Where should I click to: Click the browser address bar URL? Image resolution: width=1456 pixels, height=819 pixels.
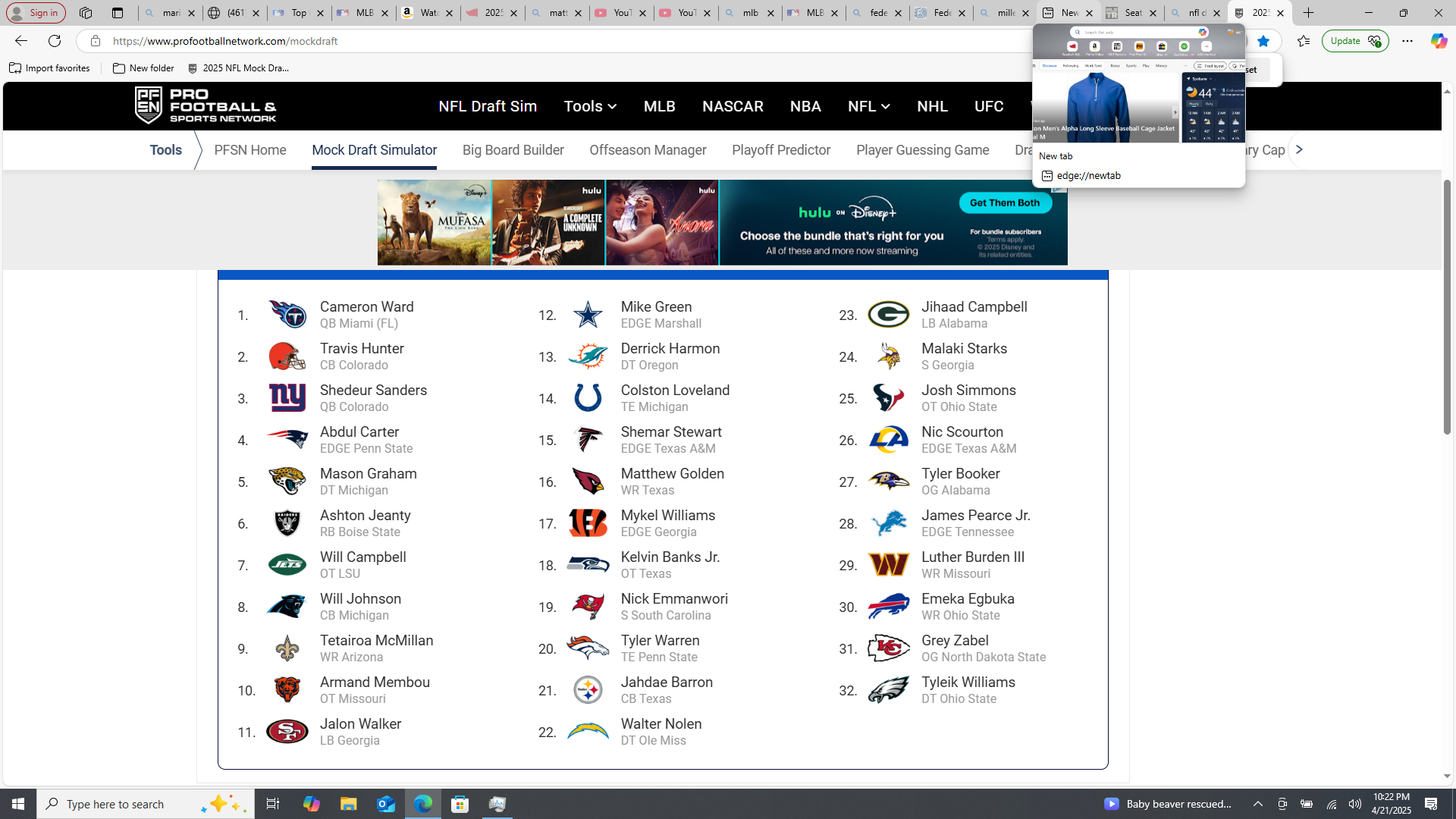click(x=225, y=41)
